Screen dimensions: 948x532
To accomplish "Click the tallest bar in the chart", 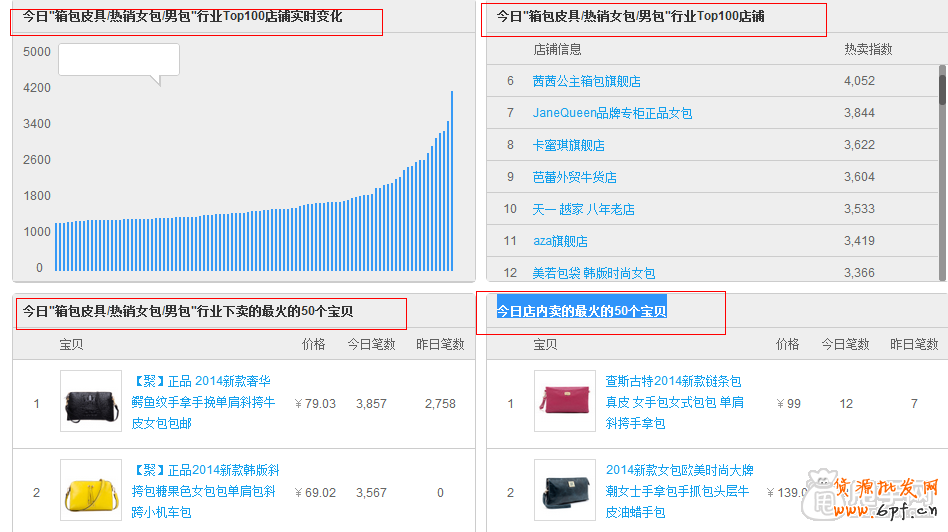I will 452,181.
